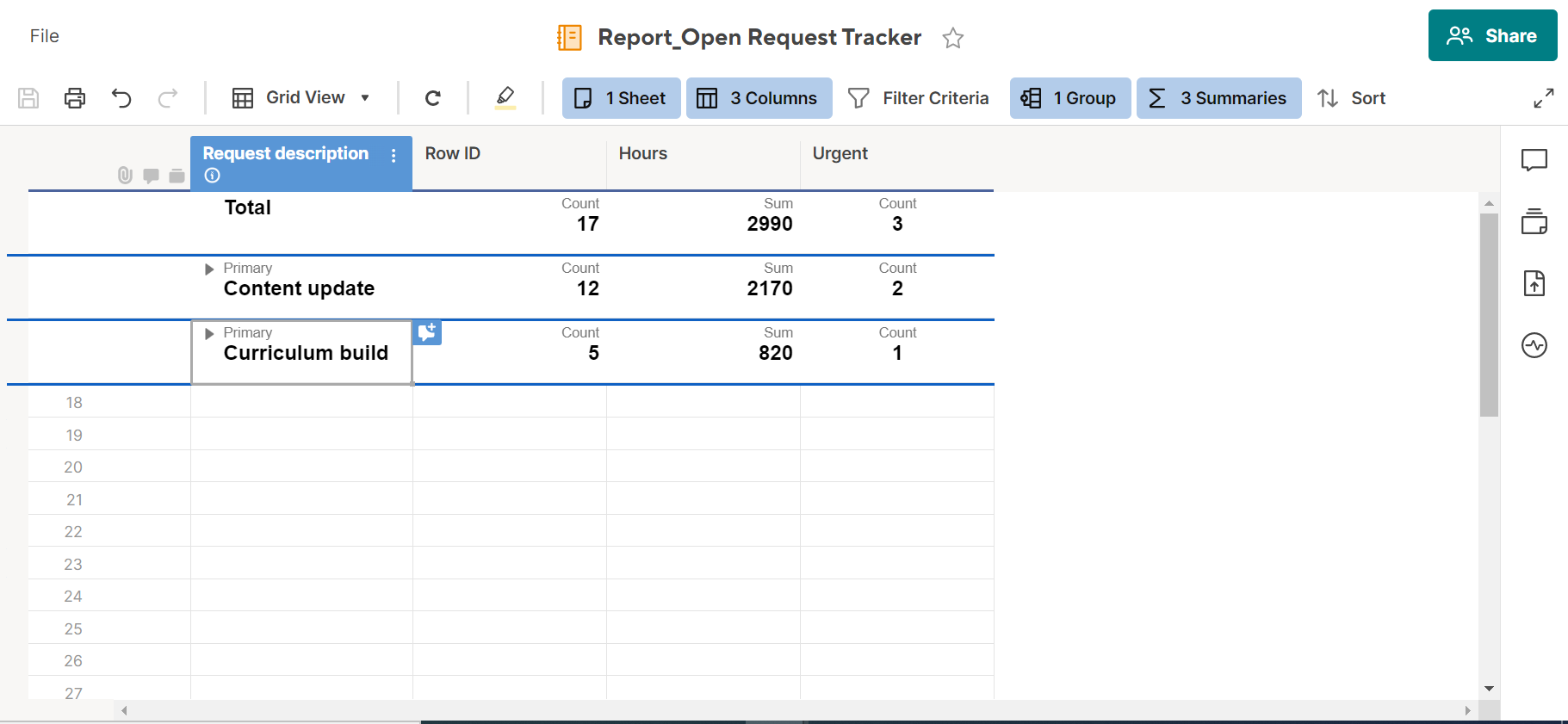
Task: Open the Grid View dropdown
Action: click(301, 98)
